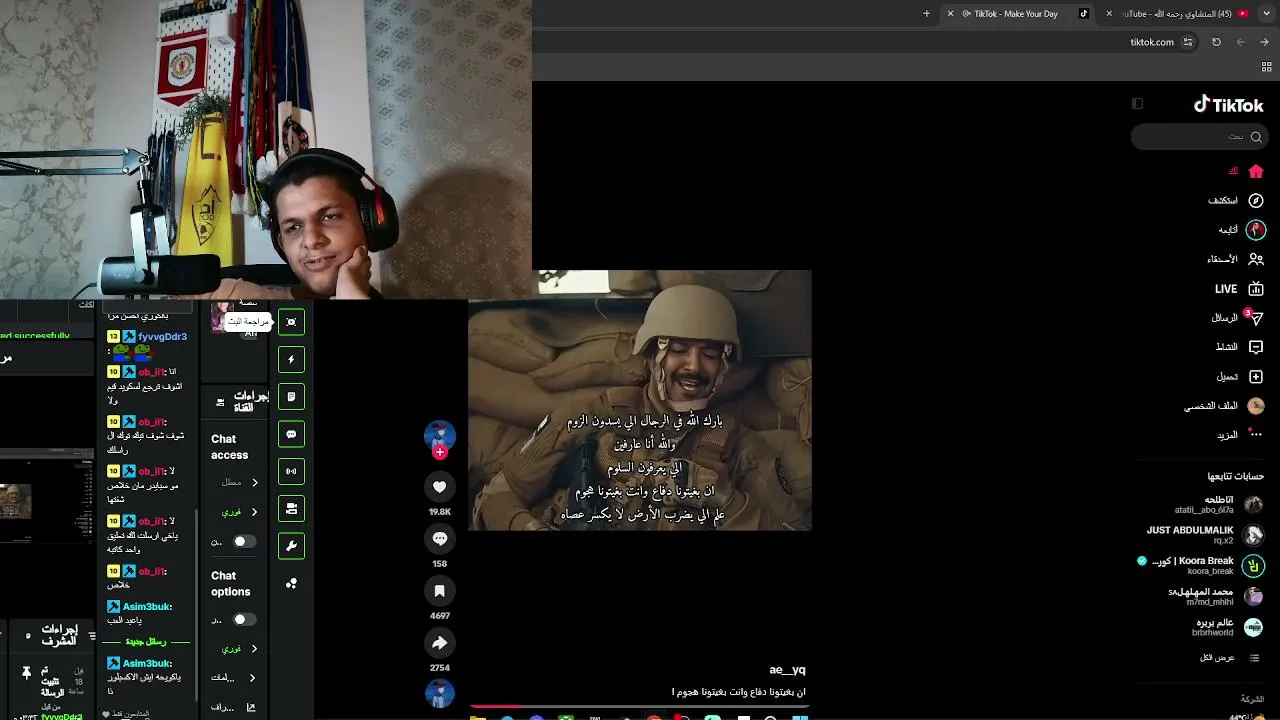Open the ae__yq creator username link
Screen dimensions: 1280x720
coord(787,670)
